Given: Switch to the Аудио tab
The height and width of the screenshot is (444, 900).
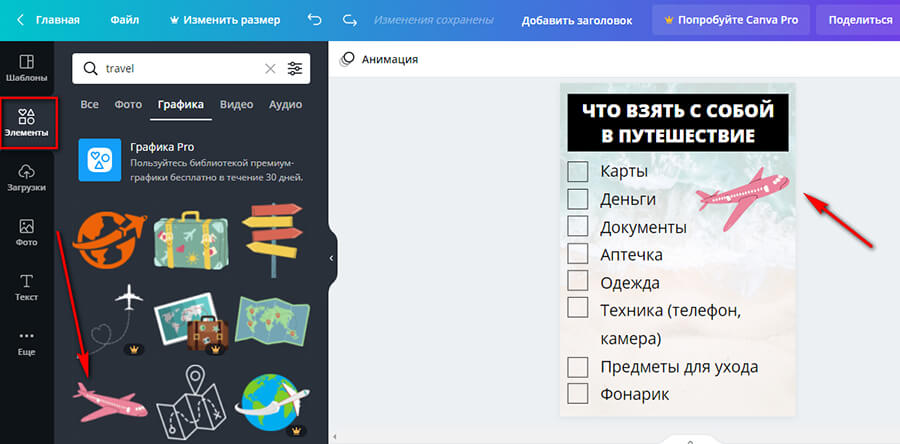Looking at the screenshot, I should click(x=285, y=104).
